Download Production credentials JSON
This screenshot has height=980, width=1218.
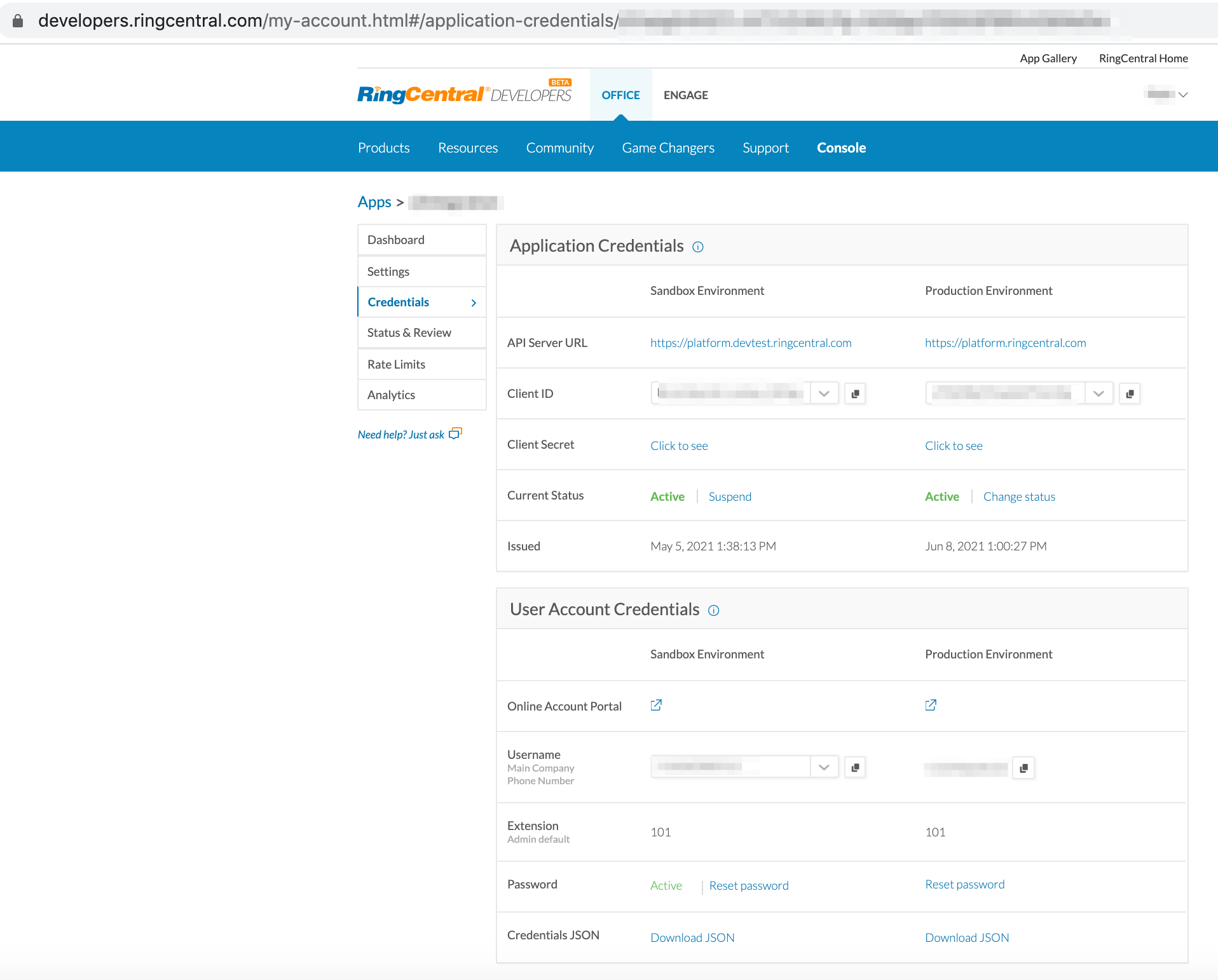967,937
